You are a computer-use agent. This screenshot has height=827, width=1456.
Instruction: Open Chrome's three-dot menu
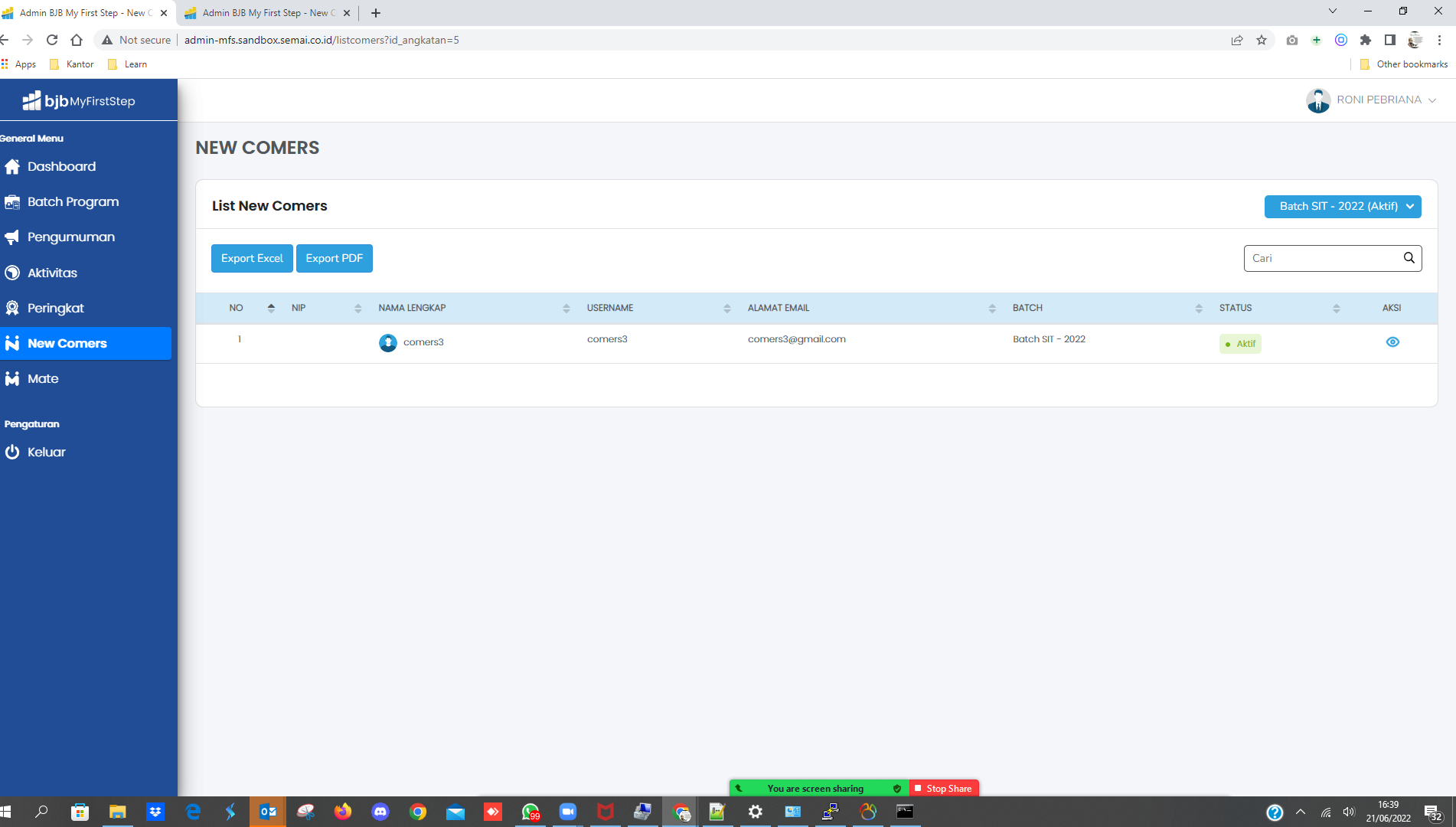(1440, 40)
